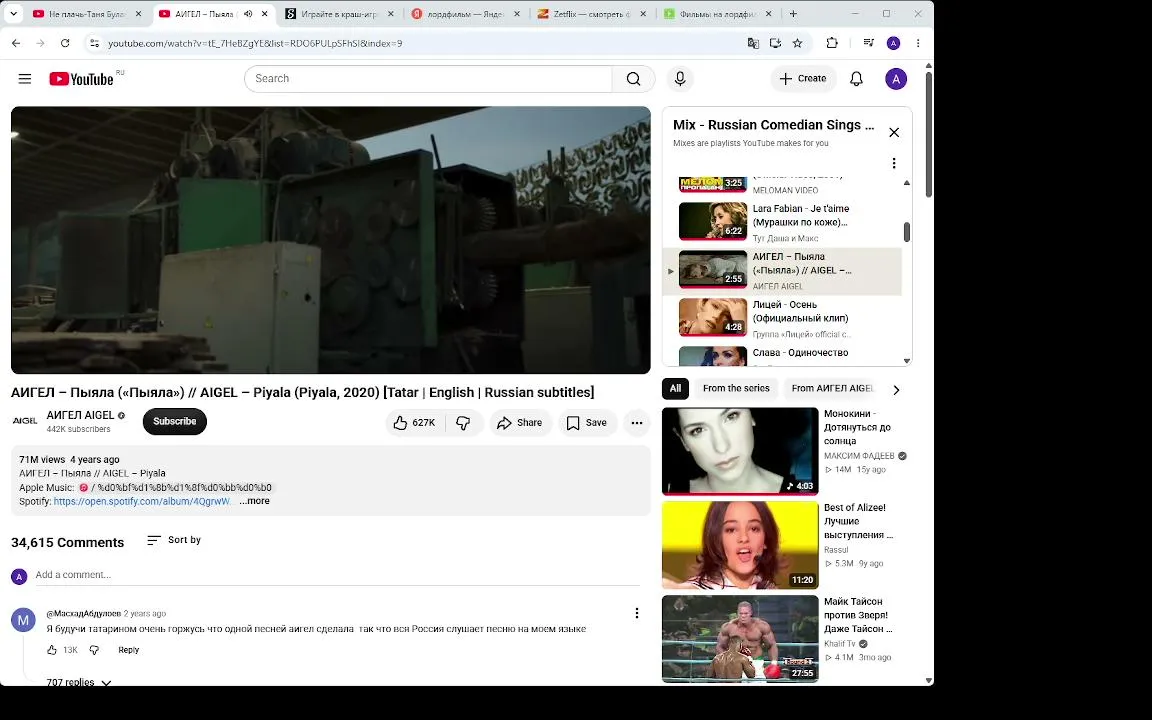Play Лицей - Осень from playlist
Viewport: 1152px width, 720px height.
[x=782, y=318]
